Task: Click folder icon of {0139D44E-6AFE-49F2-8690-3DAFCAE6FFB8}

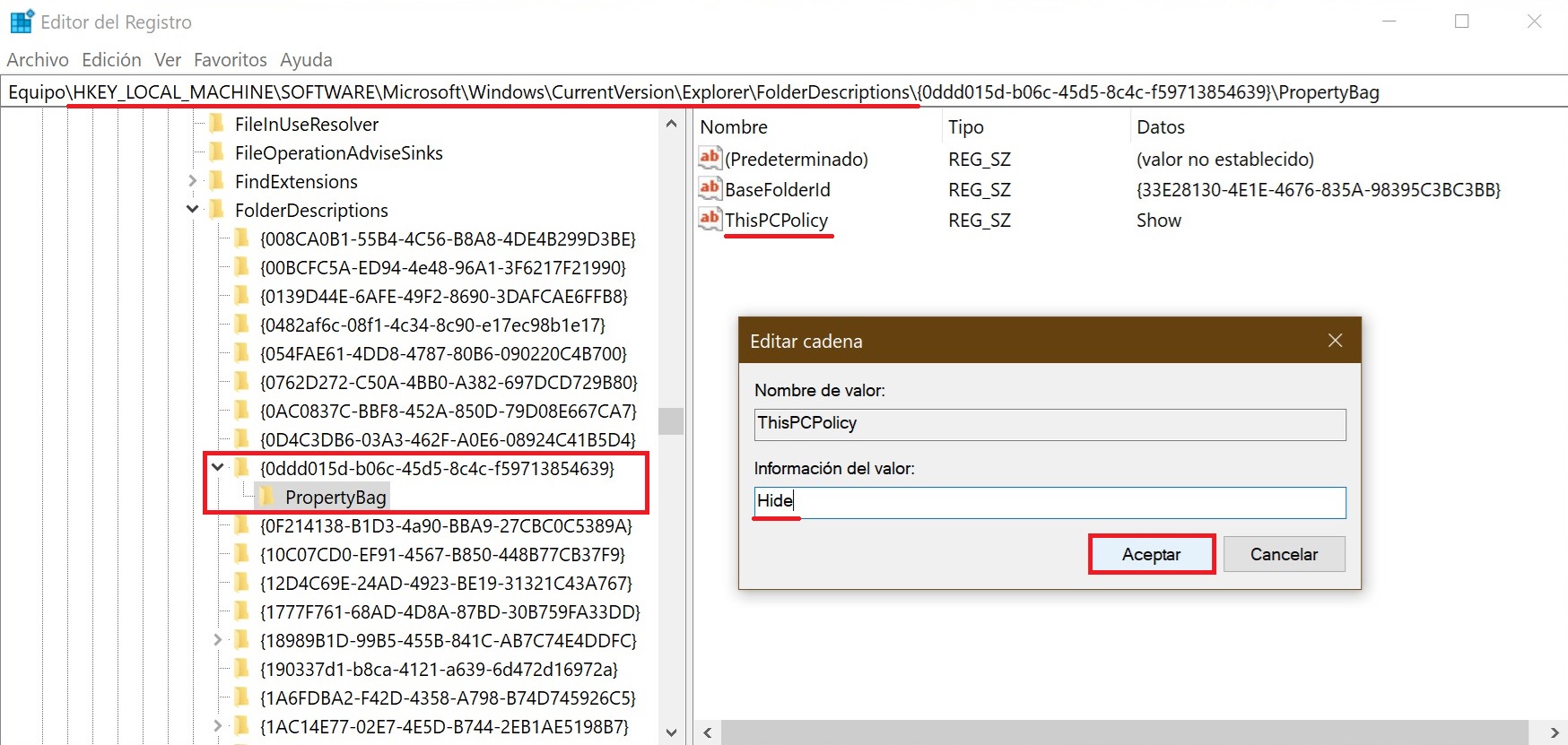Action: pyautogui.click(x=241, y=296)
